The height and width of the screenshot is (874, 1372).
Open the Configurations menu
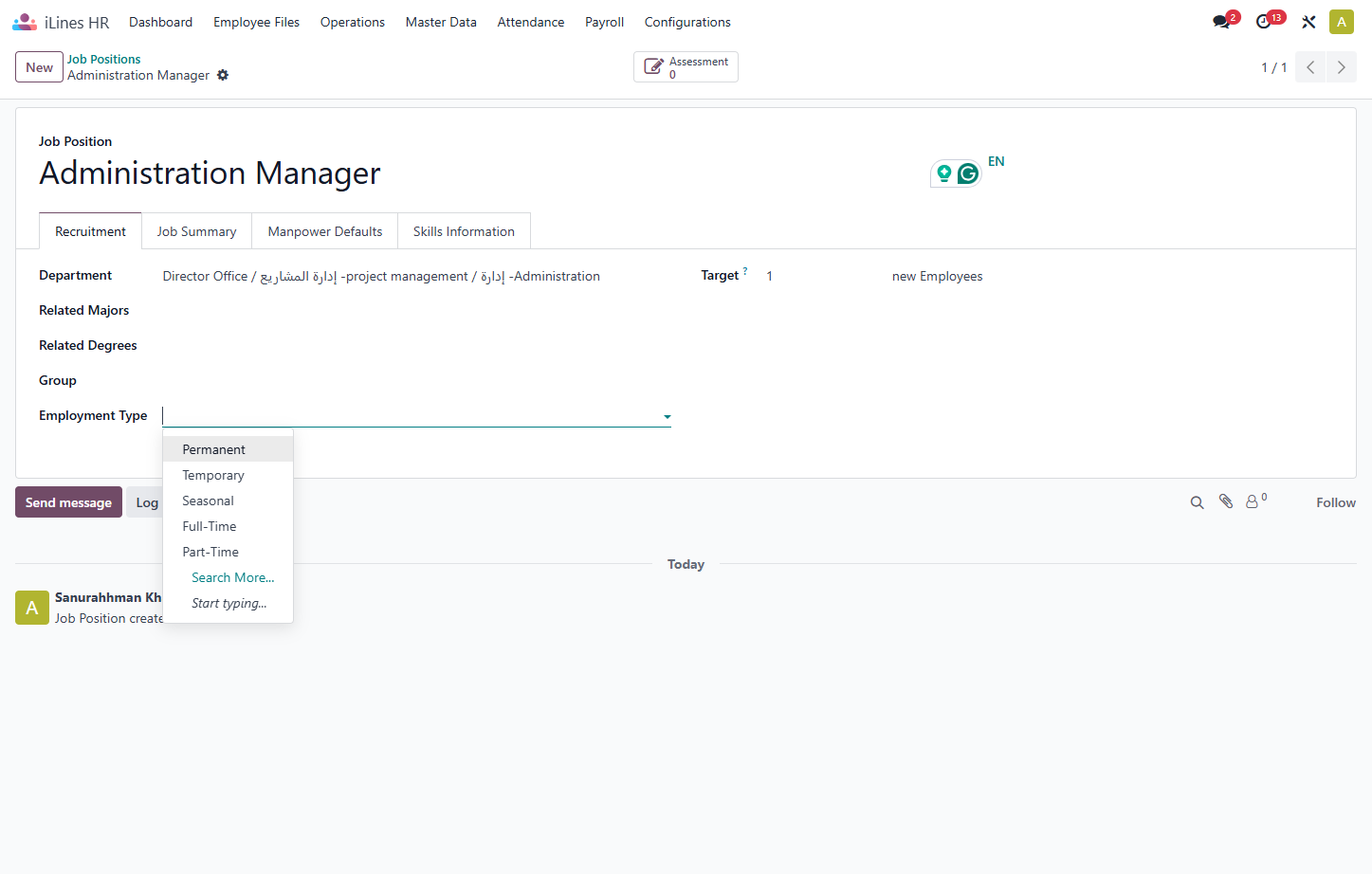687,22
